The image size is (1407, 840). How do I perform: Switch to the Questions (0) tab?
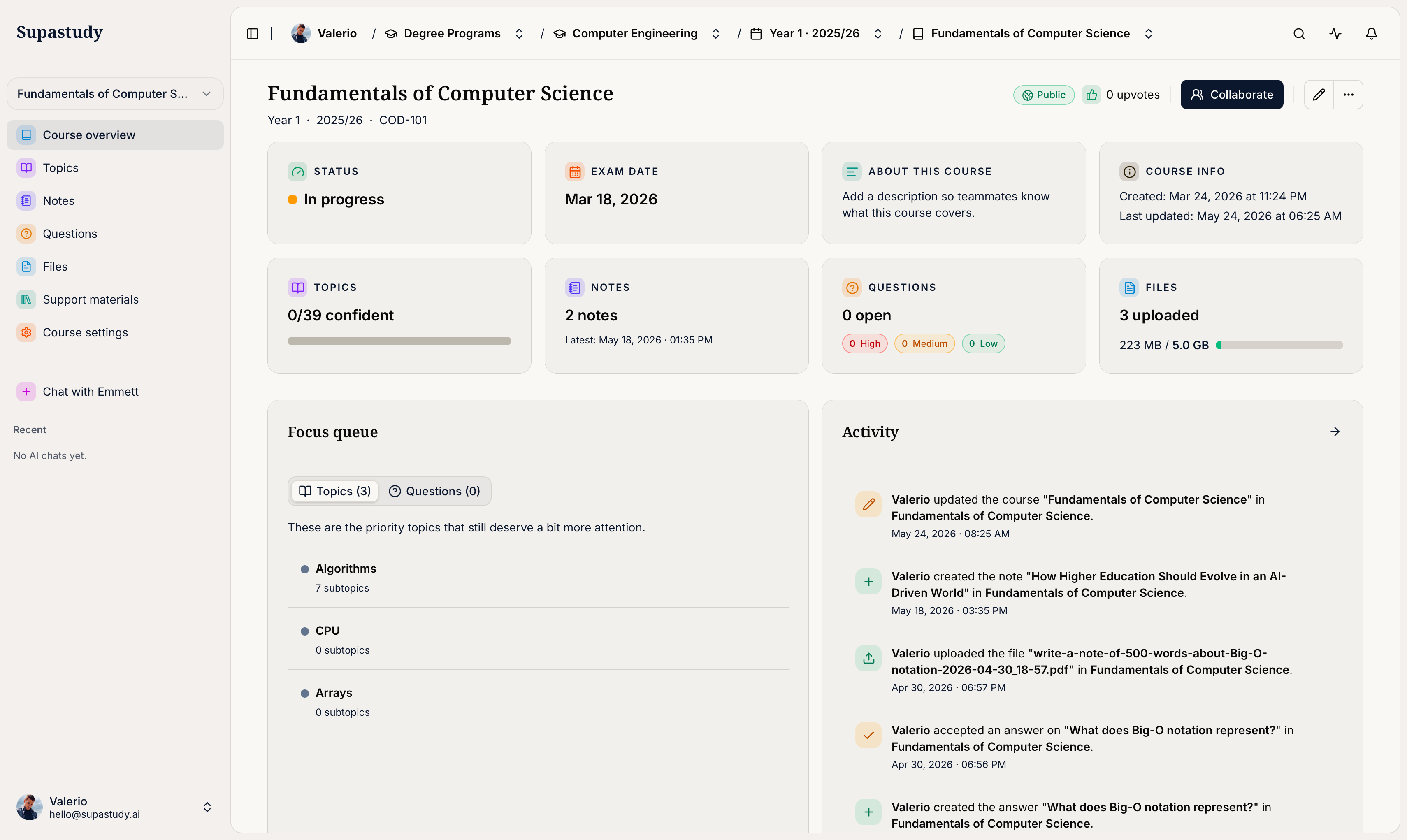tap(435, 491)
